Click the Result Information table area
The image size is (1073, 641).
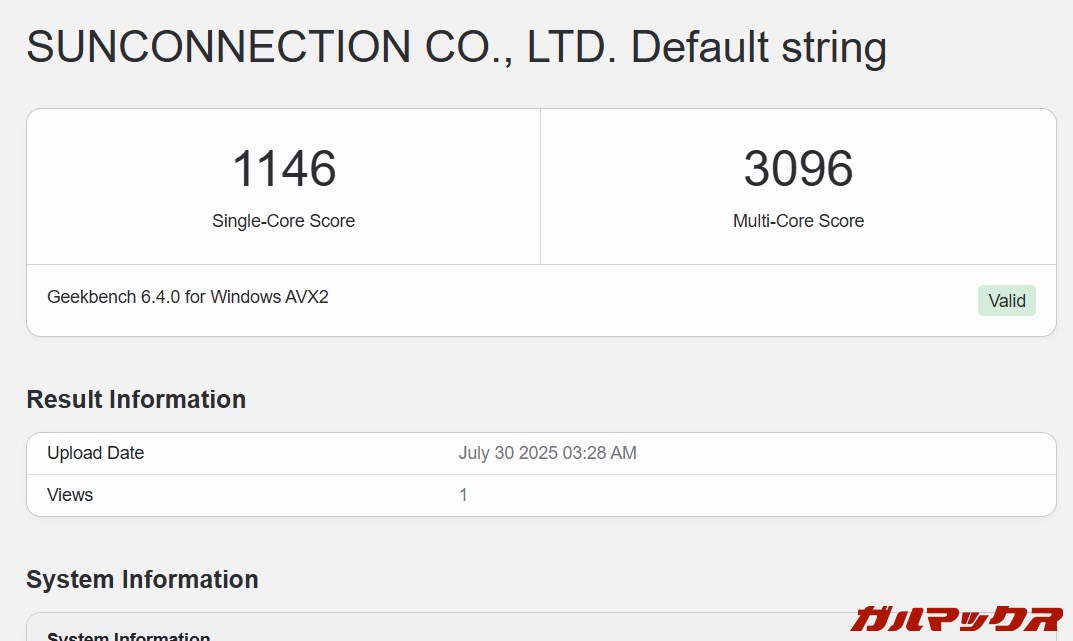point(540,473)
